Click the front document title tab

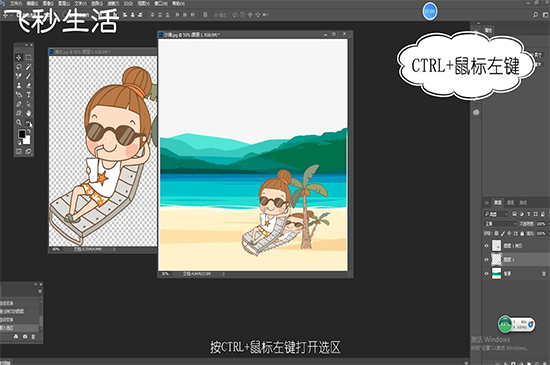(192, 35)
